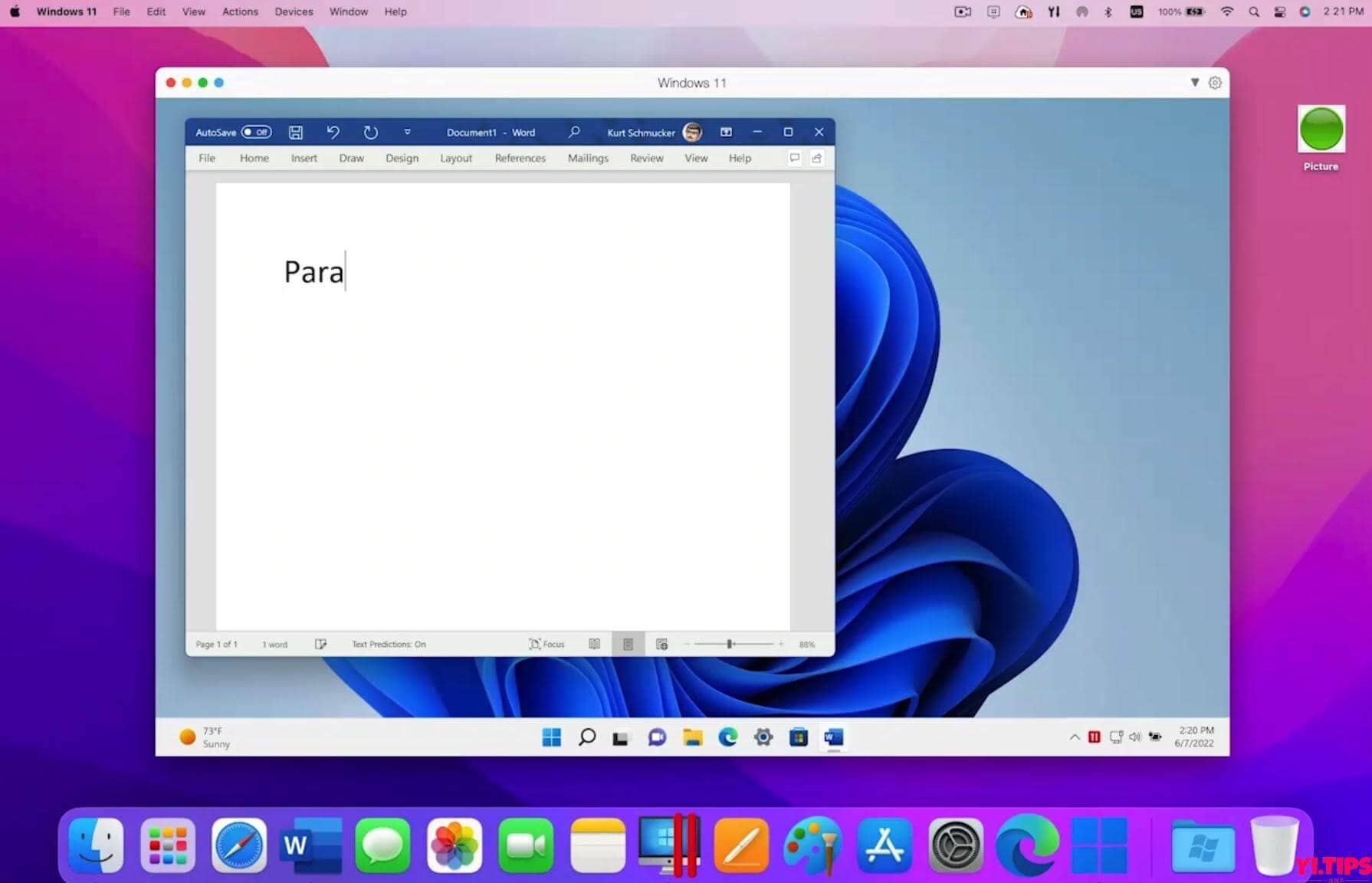Switch to References tab
The height and width of the screenshot is (883, 1372).
520,158
